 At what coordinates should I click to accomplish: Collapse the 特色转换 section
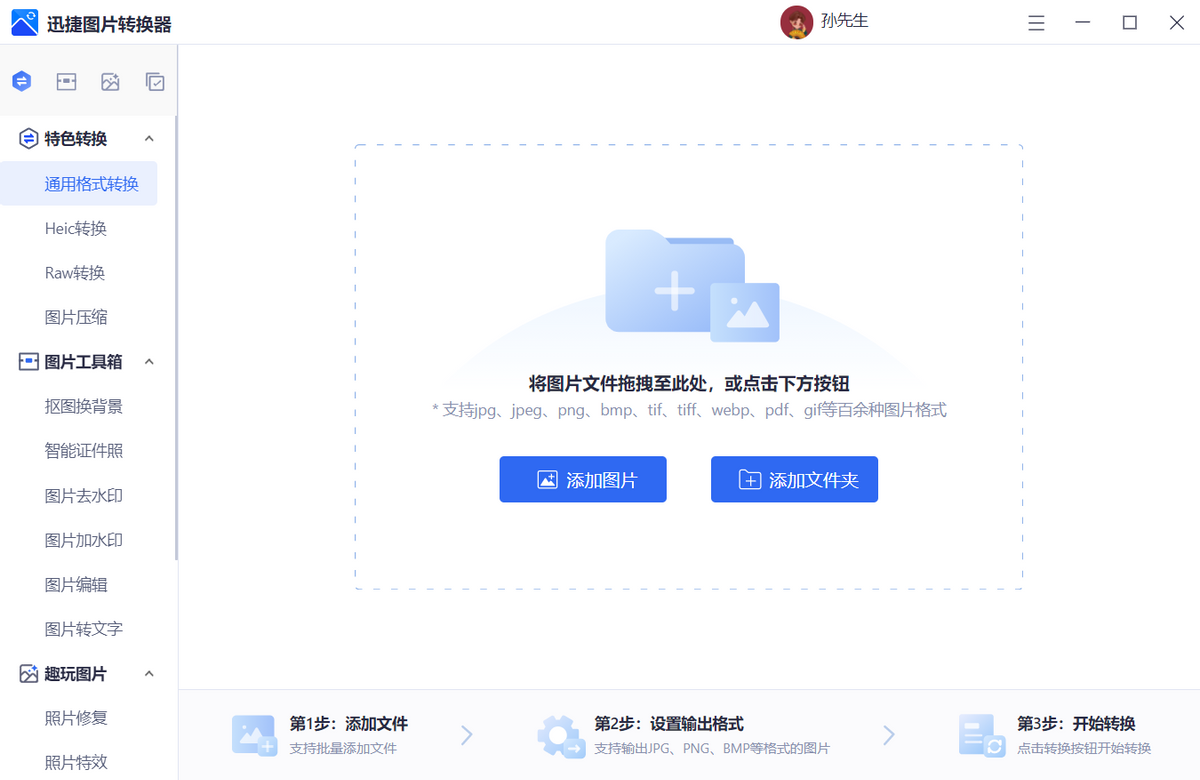[x=149, y=138]
